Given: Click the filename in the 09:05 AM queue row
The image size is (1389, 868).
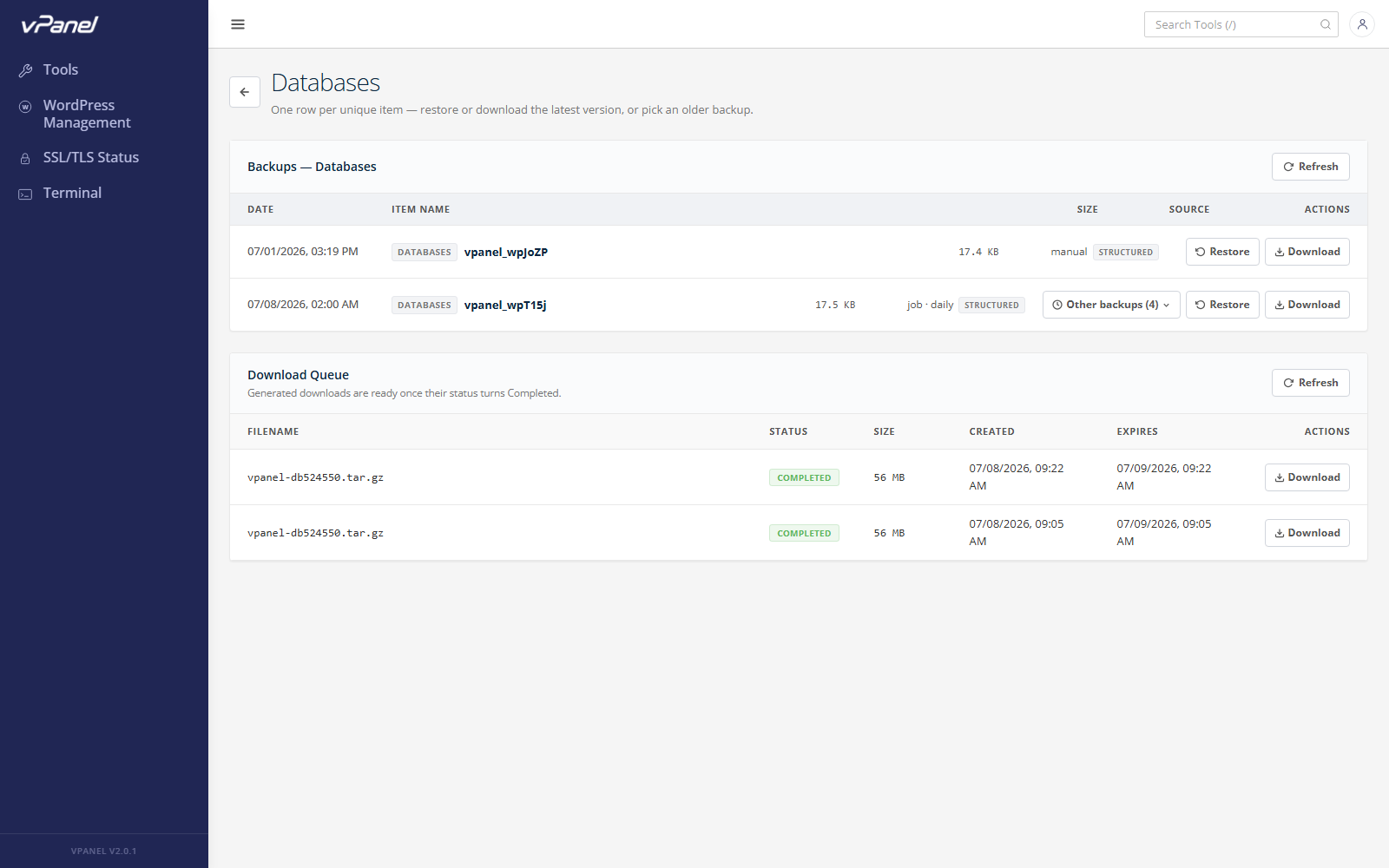Looking at the screenshot, I should (315, 533).
